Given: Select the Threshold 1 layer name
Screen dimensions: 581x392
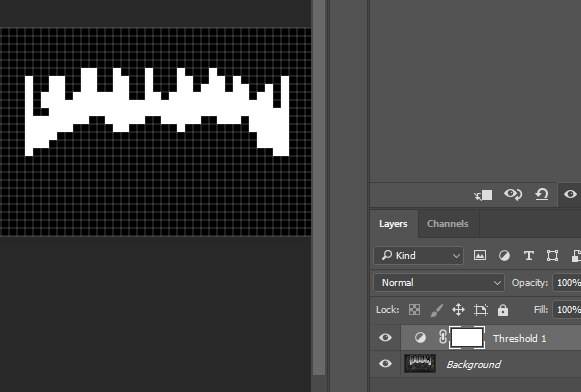Looking at the screenshot, I should tap(519, 338).
